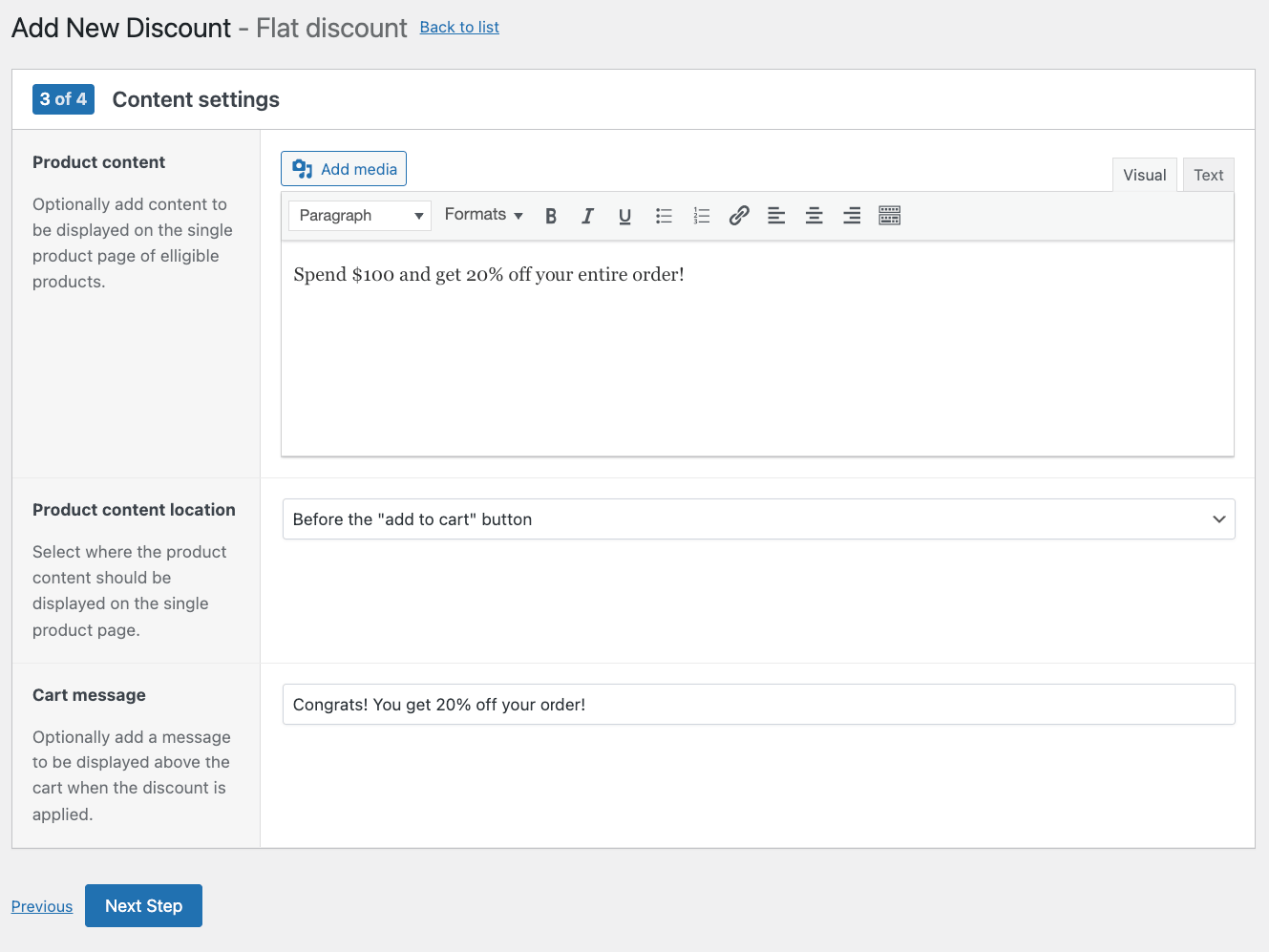Click the 'Add New Discount' page title
The height and width of the screenshot is (952, 1269).
point(121,28)
